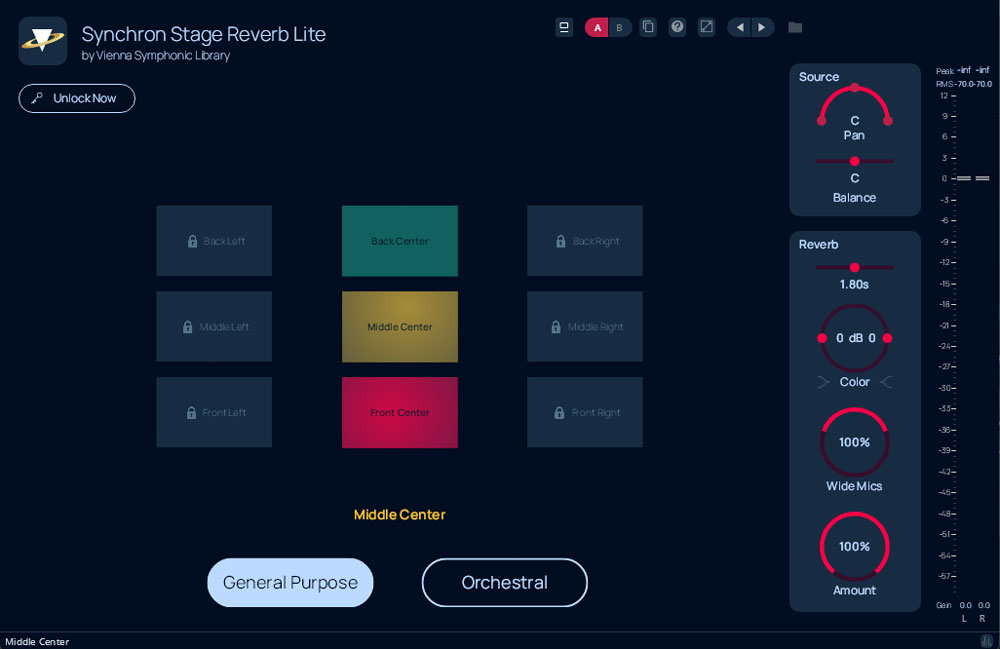Select A comparison state

(597, 27)
